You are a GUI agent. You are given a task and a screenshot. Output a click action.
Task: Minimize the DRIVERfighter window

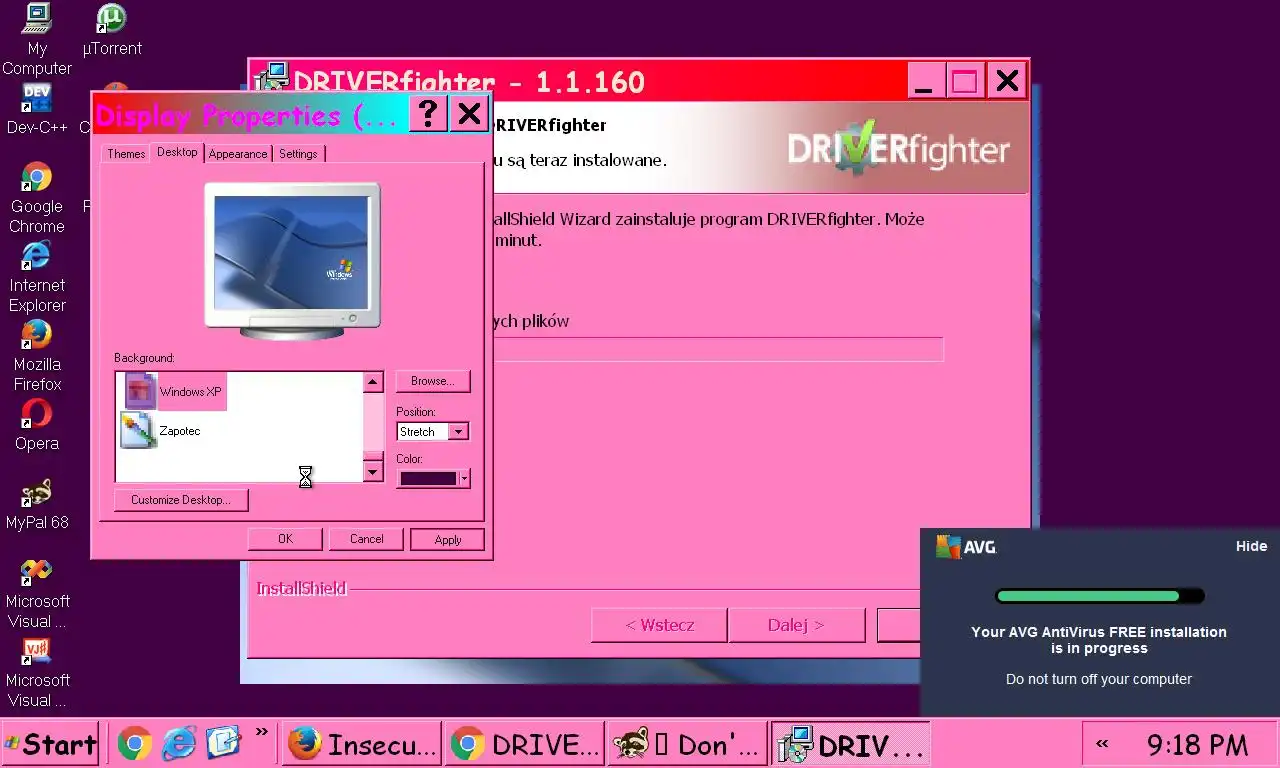pyautogui.click(x=924, y=81)
